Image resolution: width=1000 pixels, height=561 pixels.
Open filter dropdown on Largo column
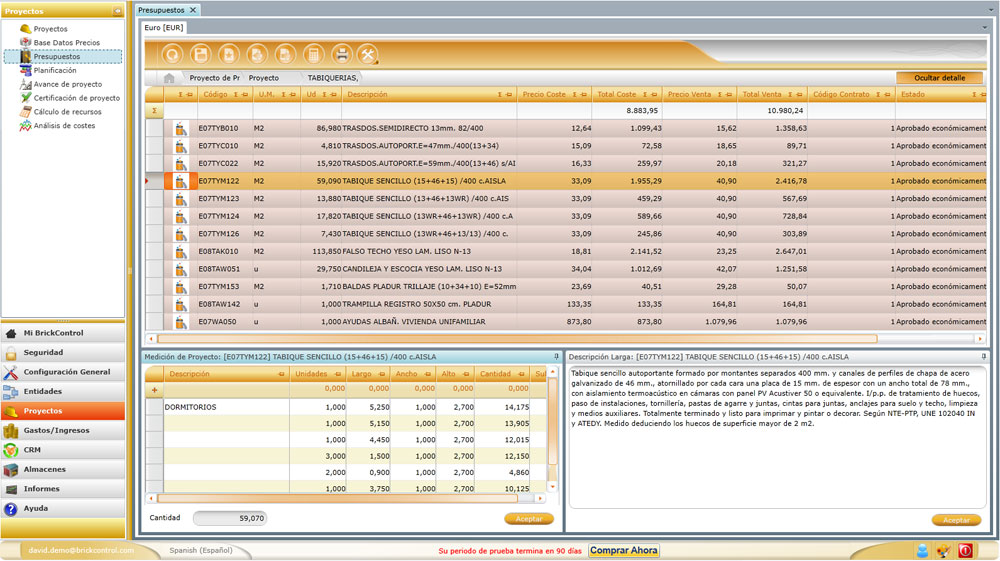click(x=381, y=374)
